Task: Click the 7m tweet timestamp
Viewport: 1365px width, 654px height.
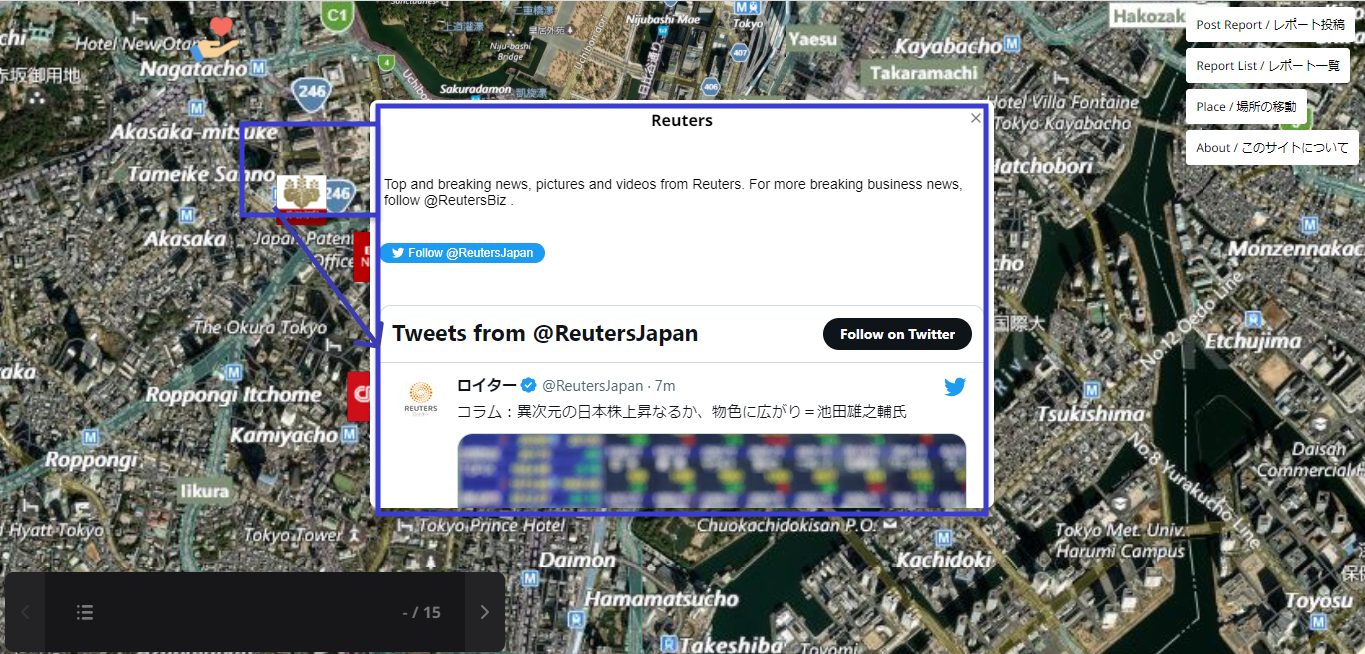Action: pyautogui.click(x=665, y=386)
